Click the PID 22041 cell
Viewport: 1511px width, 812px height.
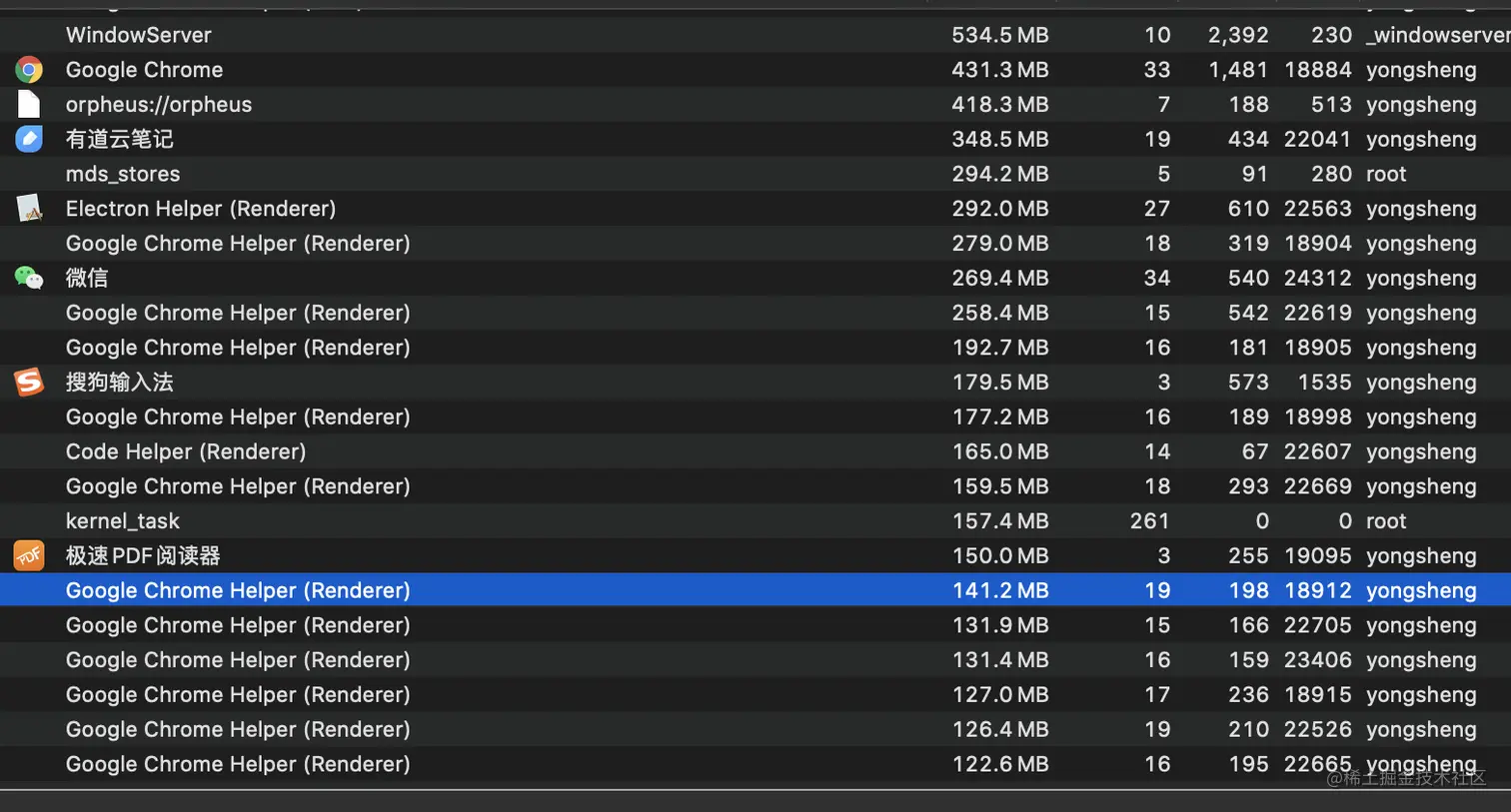(x=1318, y=139)
